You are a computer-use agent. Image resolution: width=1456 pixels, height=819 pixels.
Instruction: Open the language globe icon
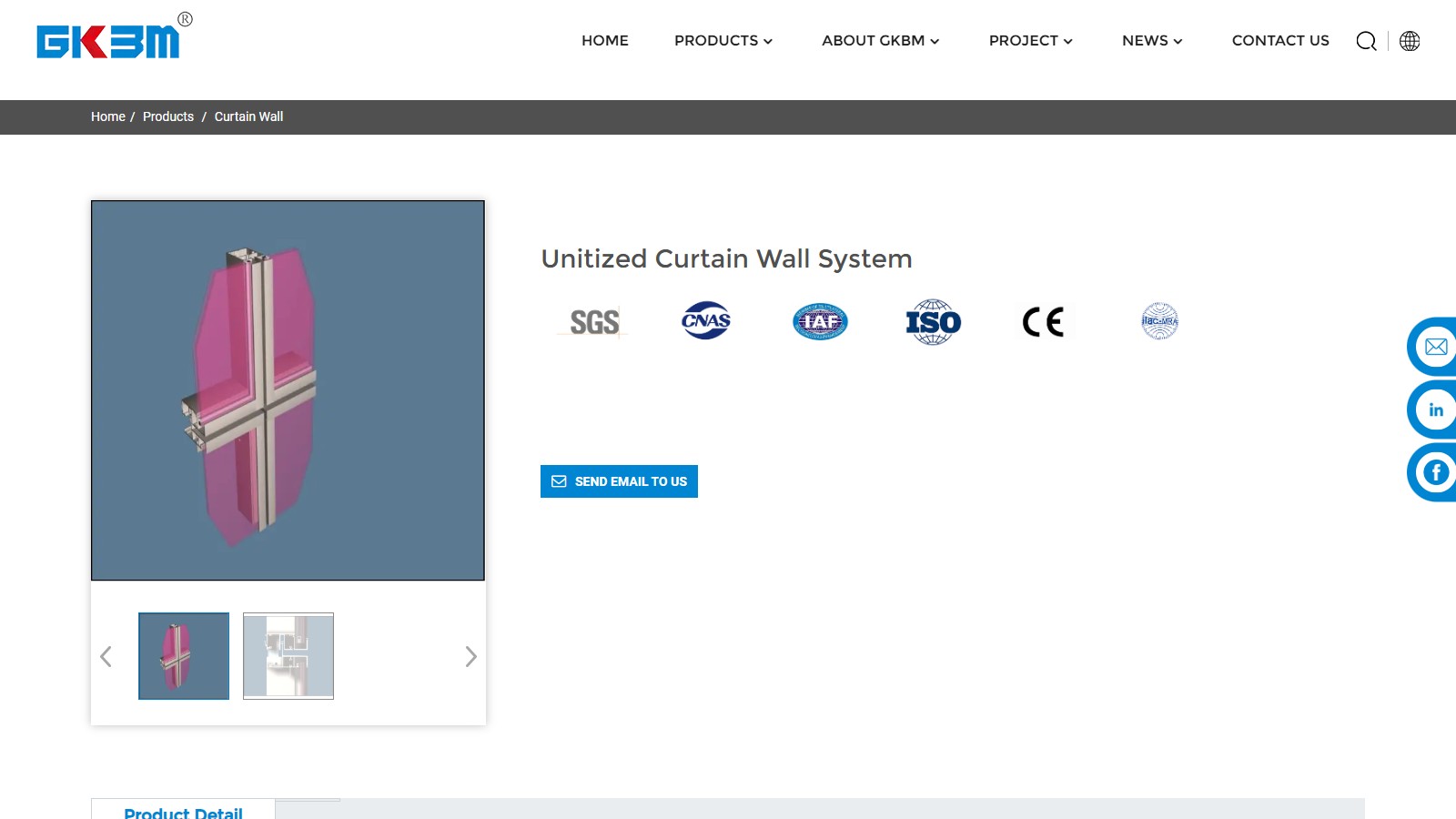click(x=1410, y=41)
